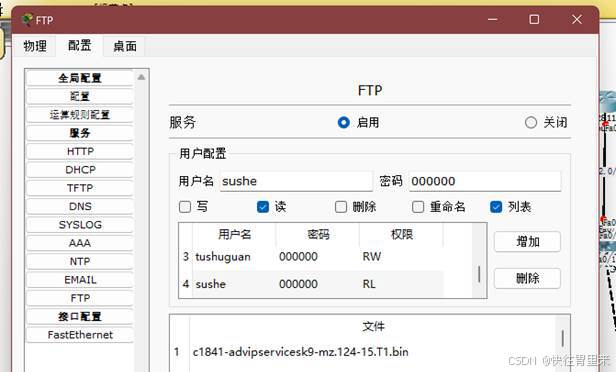Open SYSLOG service settings

(x=80, y=225)
